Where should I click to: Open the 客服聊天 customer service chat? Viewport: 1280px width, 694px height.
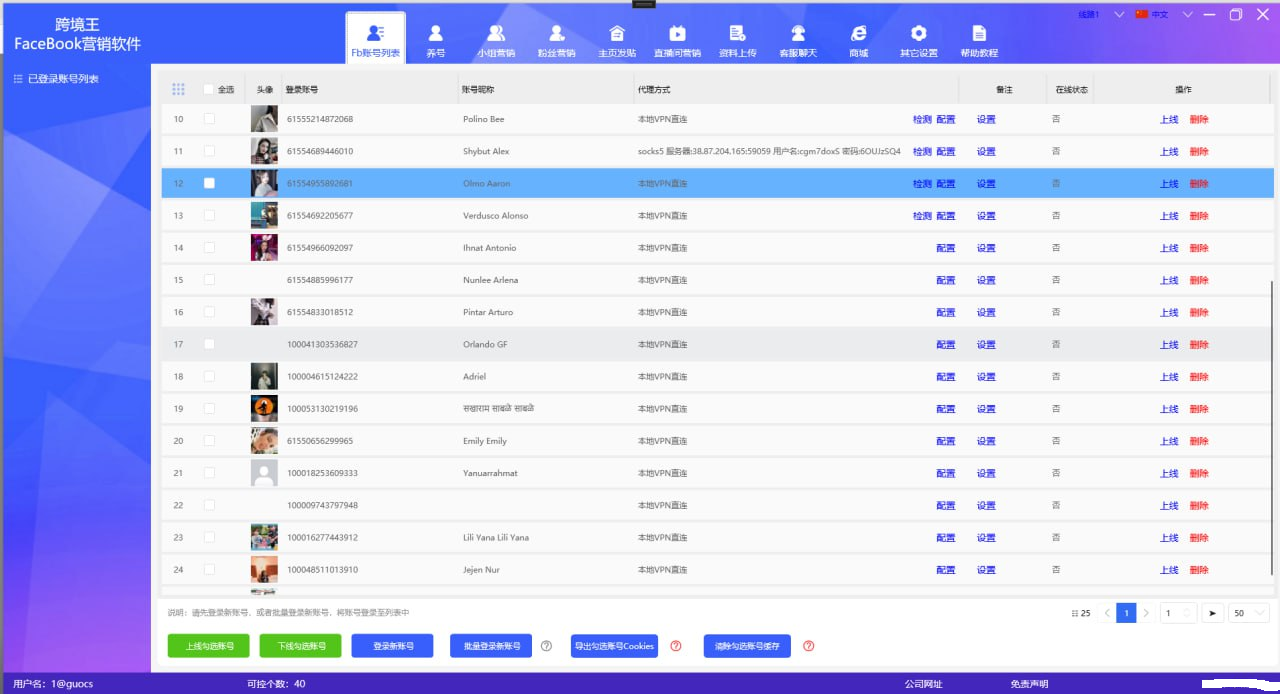[x=798, y=40]
